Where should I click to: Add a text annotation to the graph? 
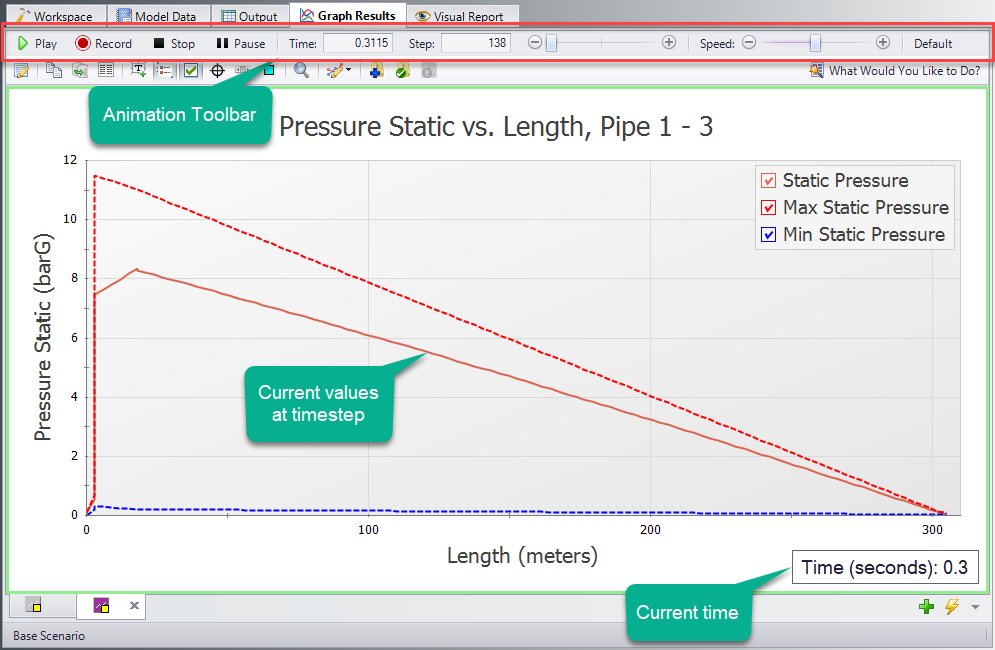(x=139, y=70)
